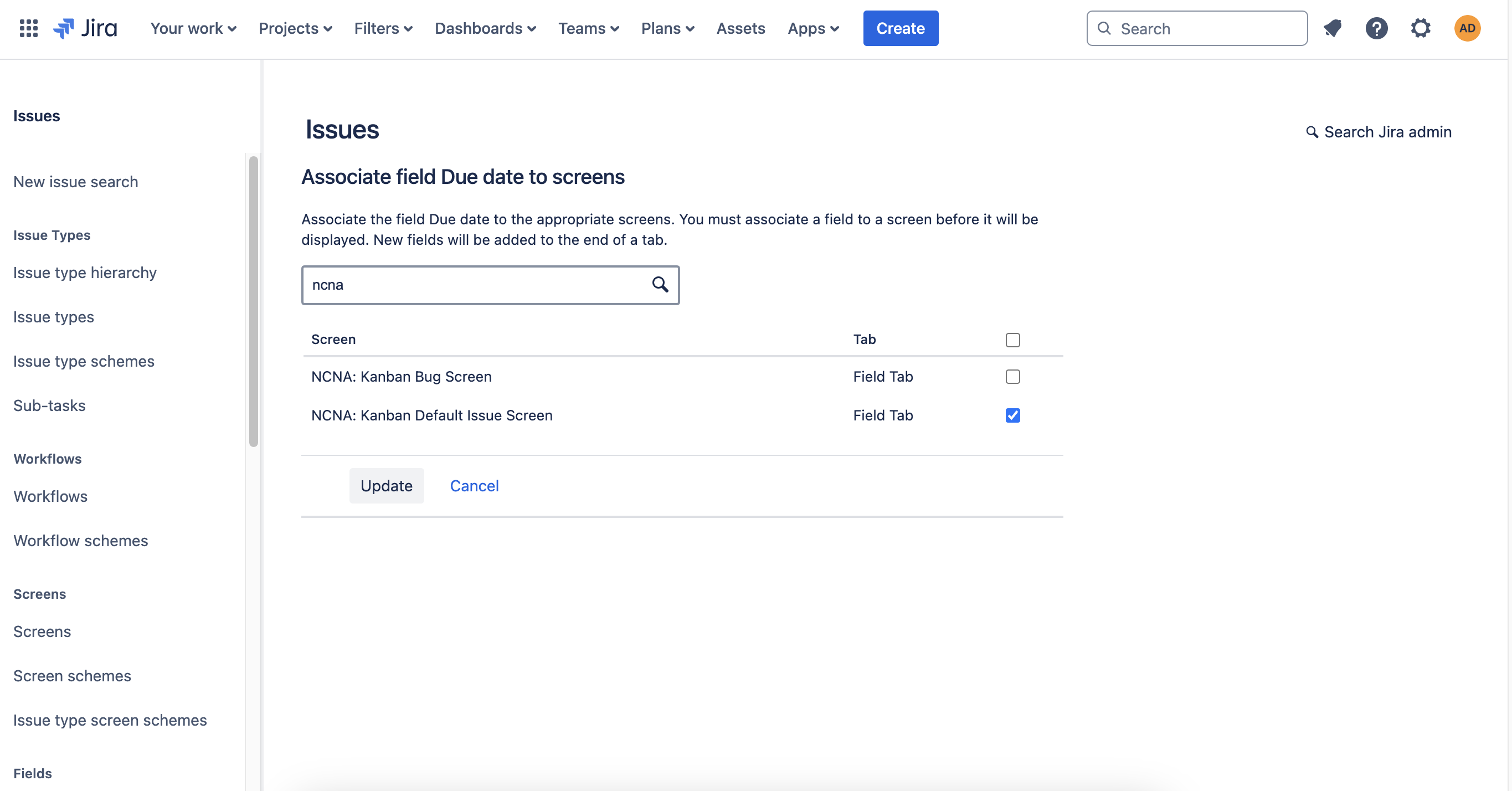Screen dimensions: 1512x791
Task: Click the Cancel link
Action: [x=474, y=486]
